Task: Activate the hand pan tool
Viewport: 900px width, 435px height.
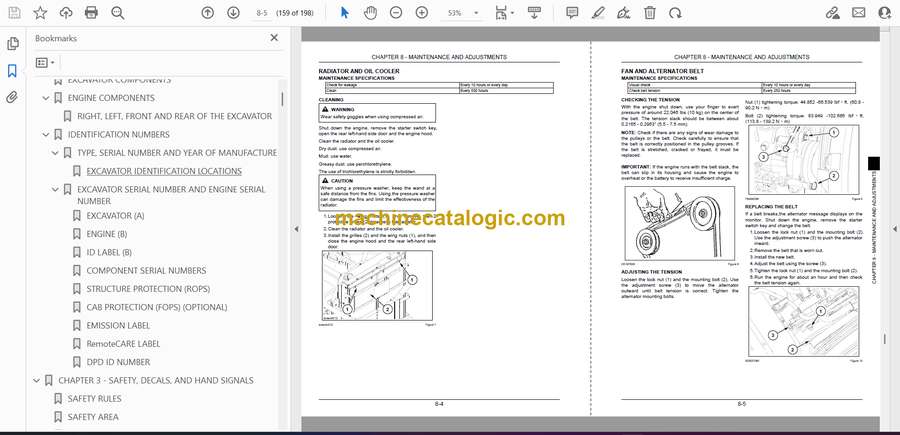Action: point(370,13)
